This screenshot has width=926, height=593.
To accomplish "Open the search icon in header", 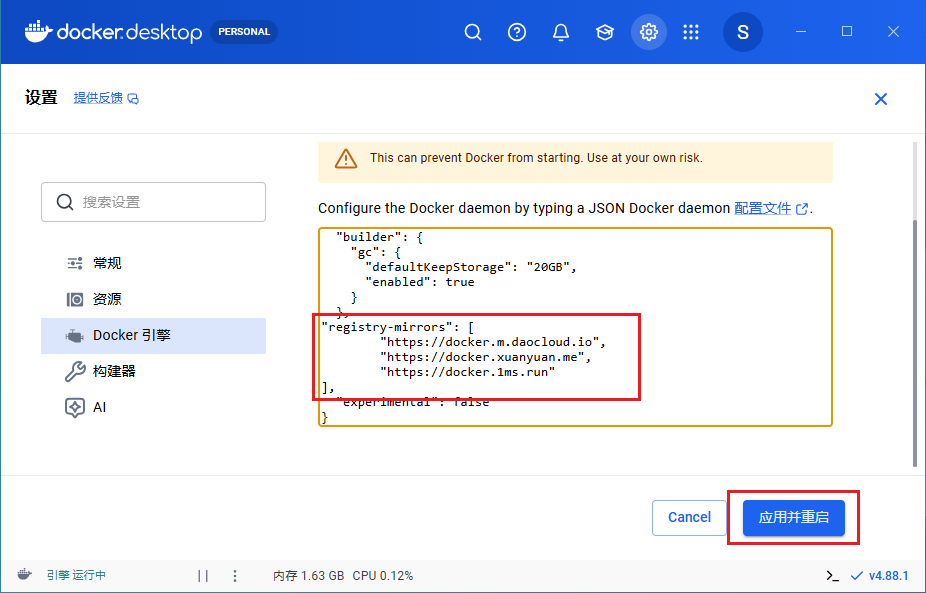I will tap(472, 32).
